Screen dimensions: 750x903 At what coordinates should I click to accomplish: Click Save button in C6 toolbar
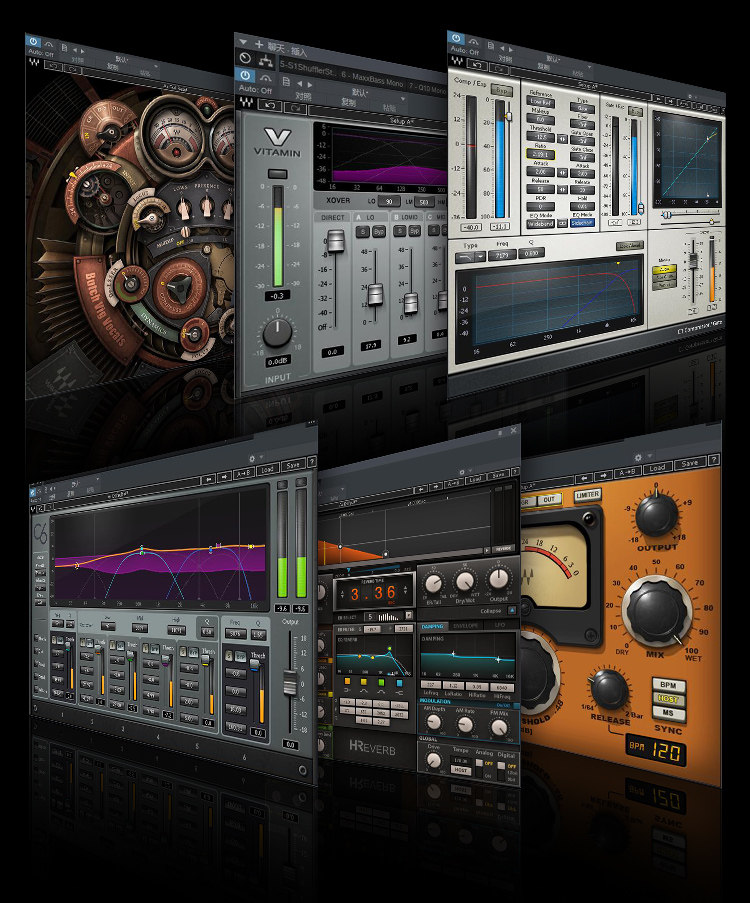coord(293,465)
